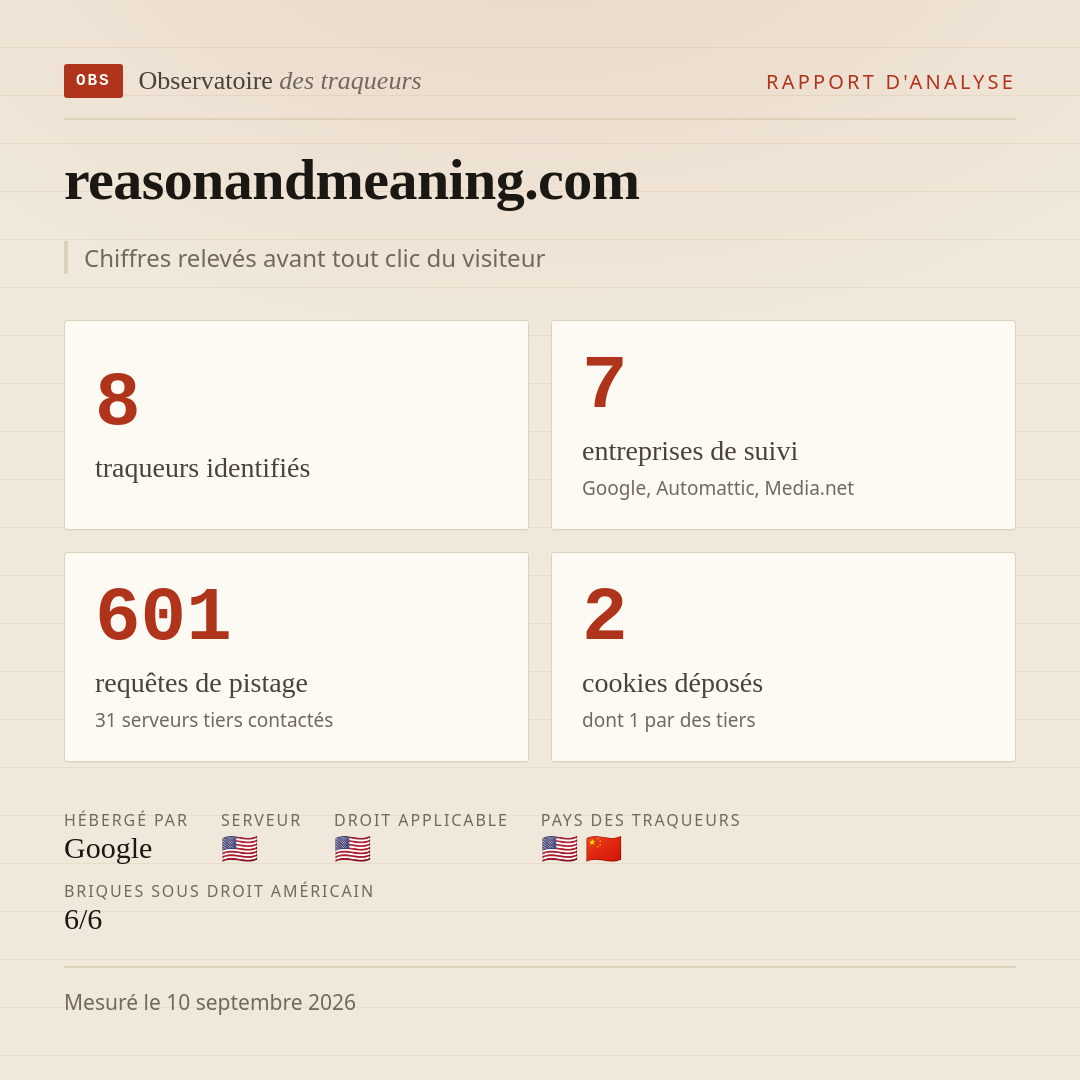Viewport: 1080px width, 1080px height.
Task: Click the number 8 in trackers card
Action: 118,399
